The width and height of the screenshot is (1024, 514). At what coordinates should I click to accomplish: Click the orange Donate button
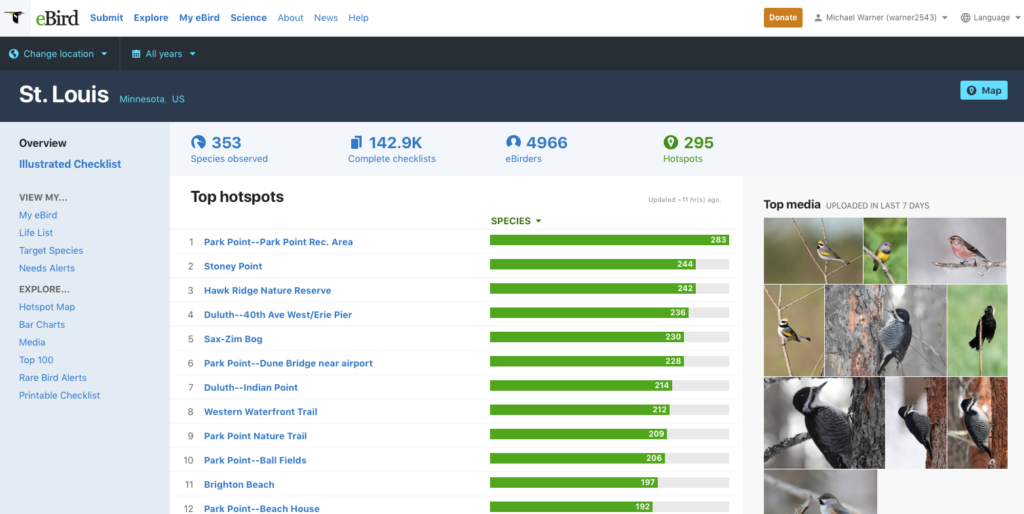click(x=783, y=18)
